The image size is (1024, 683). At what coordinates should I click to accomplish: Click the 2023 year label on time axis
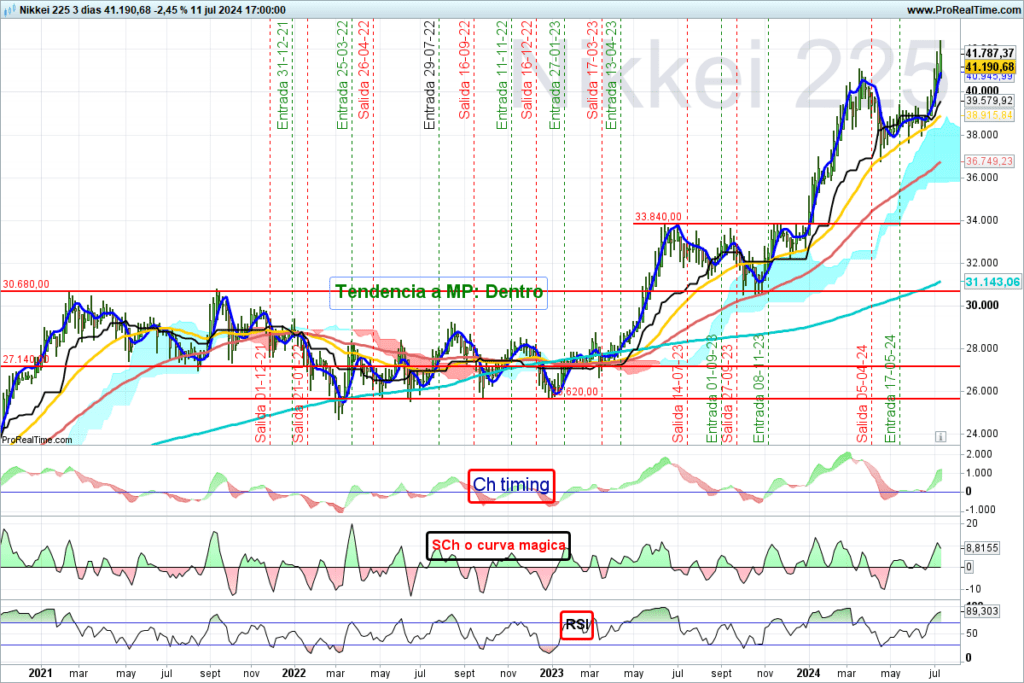coord(551,673)
